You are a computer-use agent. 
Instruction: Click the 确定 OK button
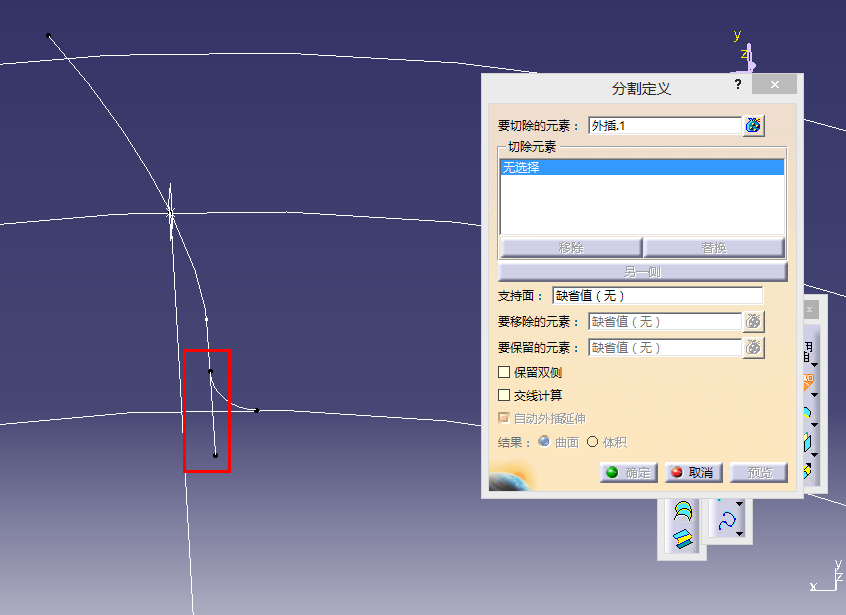629,473
